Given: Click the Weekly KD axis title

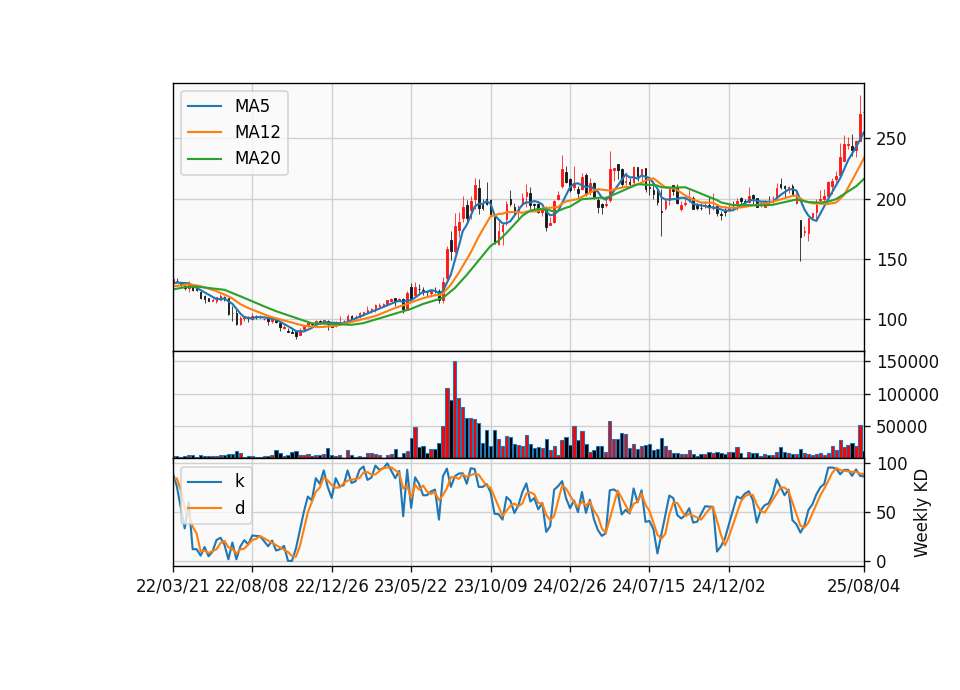Looking at the screenshot, I should pyautogui.click(x=921, y=513).
